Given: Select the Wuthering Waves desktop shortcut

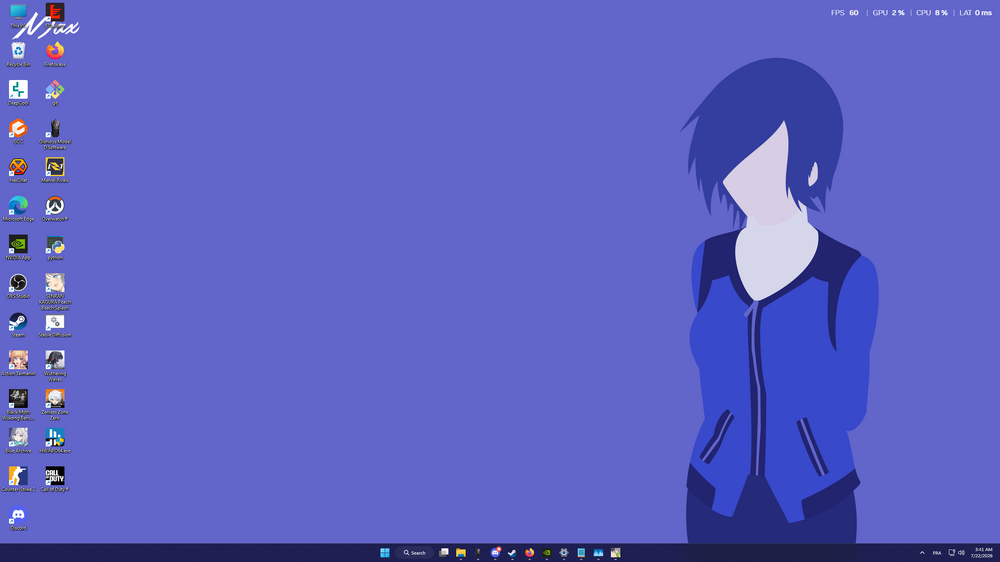Looking at the screenshot, I should tap(55, 367).
